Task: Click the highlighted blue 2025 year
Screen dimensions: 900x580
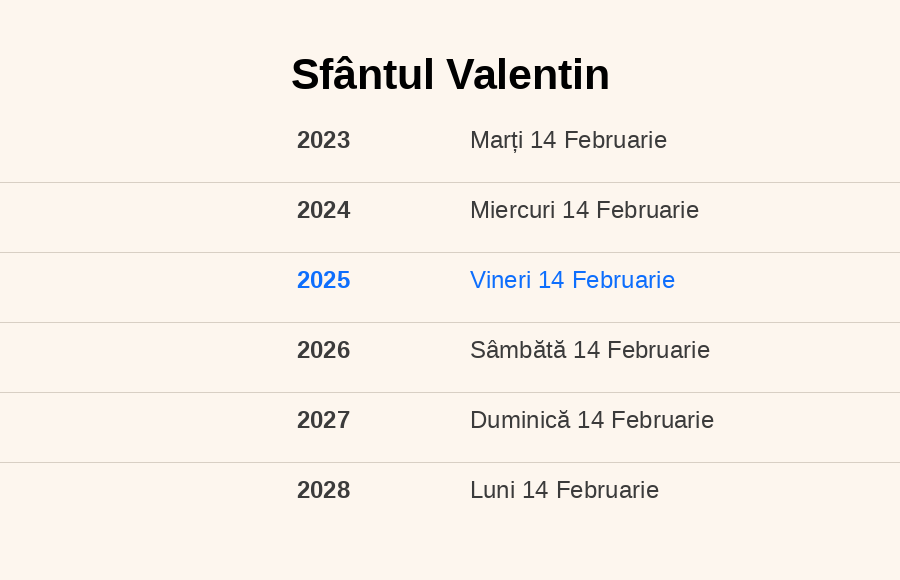Action: point(323,280)
